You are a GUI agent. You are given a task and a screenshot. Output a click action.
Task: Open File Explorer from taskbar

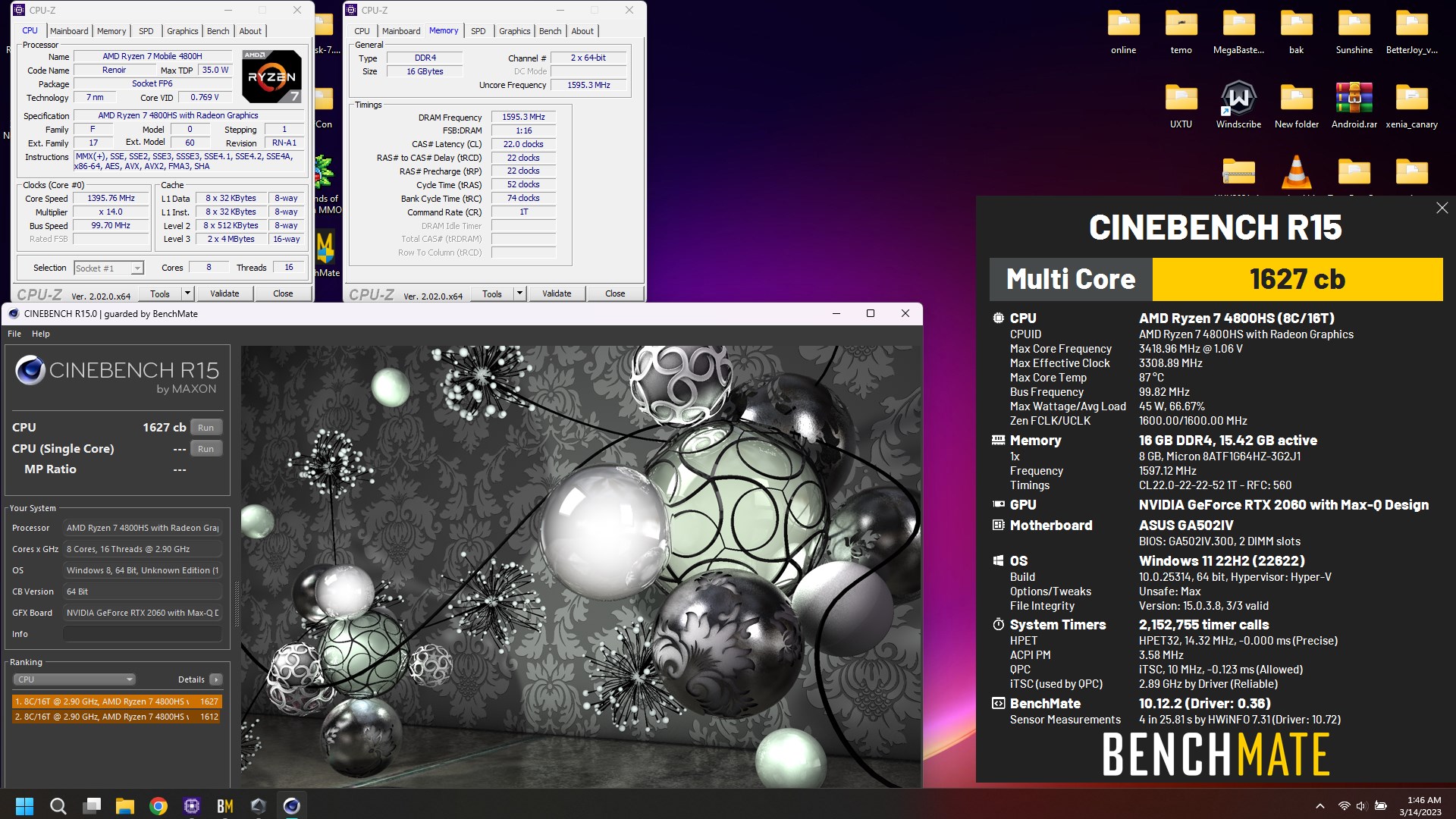(125, 805)
